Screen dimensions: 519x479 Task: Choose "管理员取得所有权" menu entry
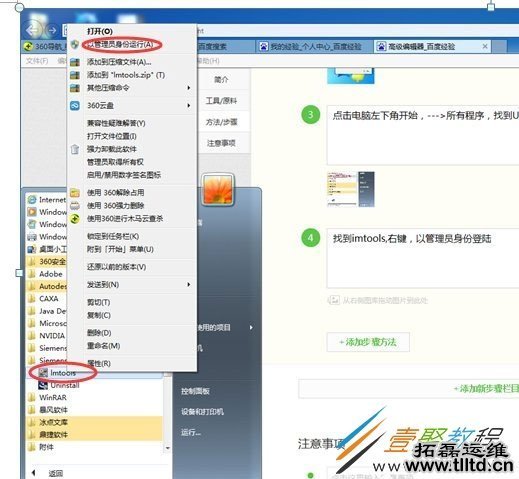coord(115,162)
